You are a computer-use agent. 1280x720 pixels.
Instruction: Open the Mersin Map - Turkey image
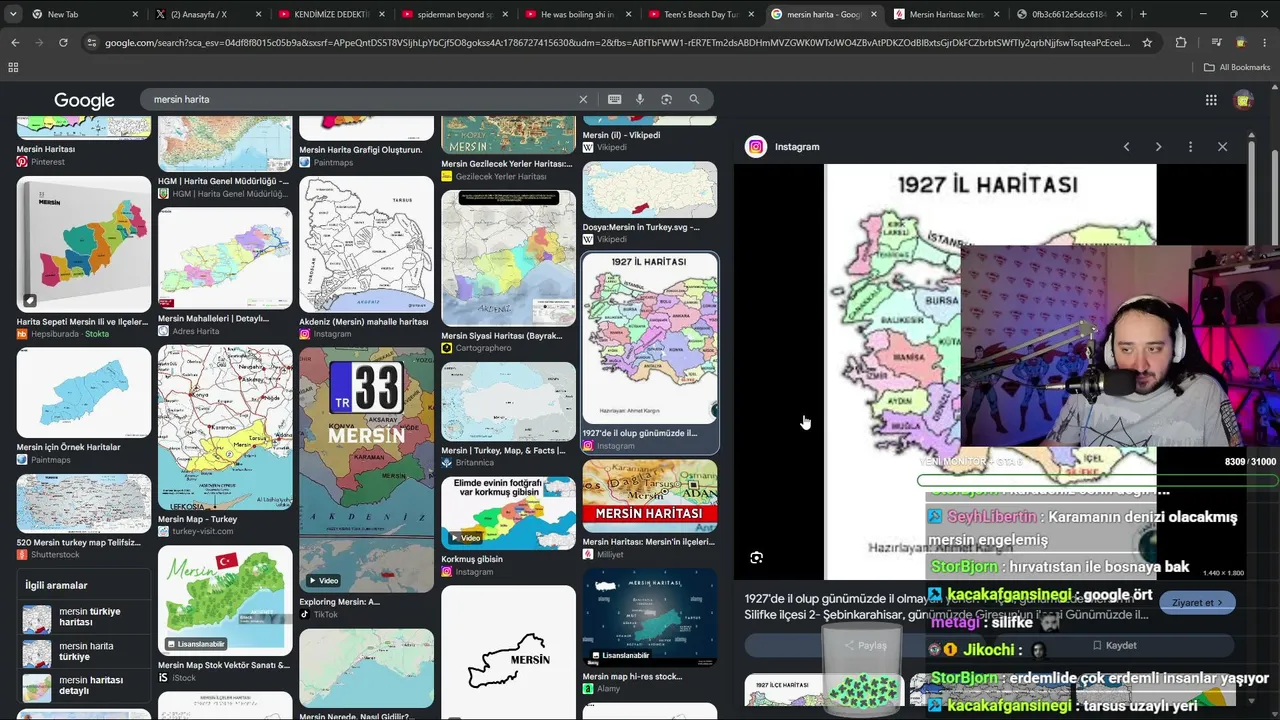click(225, 428)
